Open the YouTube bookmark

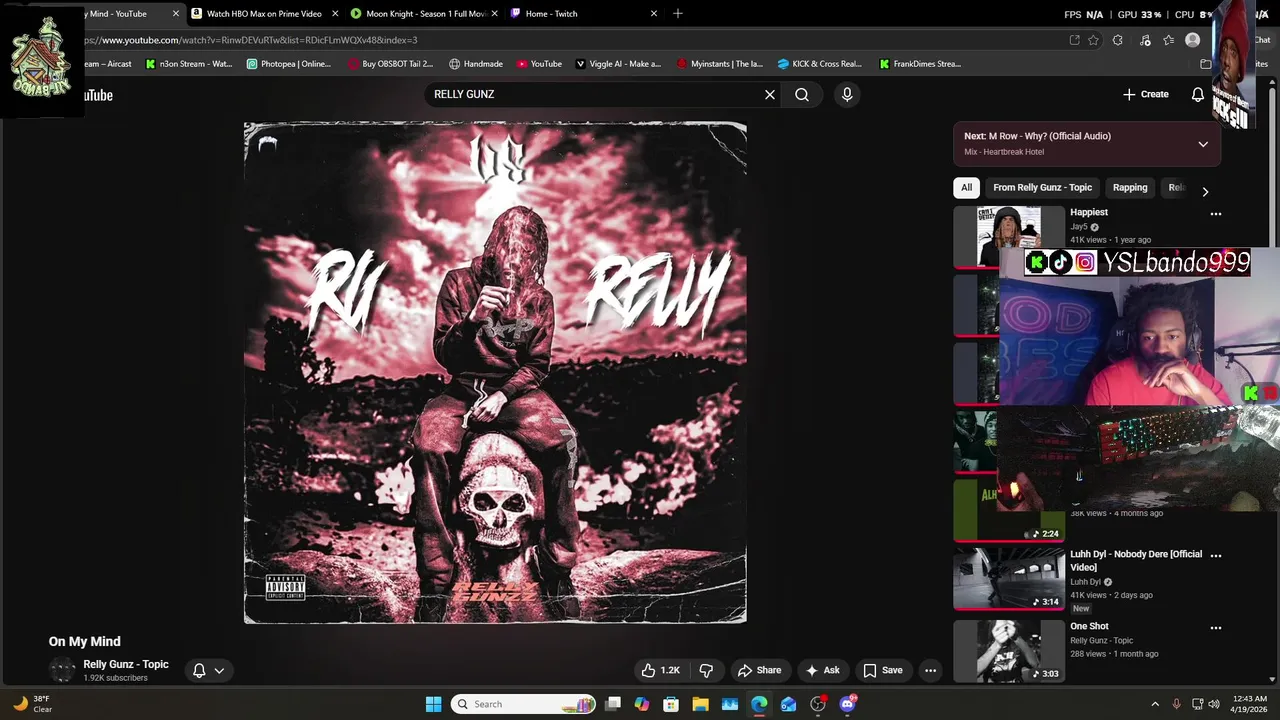[x=539, y=64]
